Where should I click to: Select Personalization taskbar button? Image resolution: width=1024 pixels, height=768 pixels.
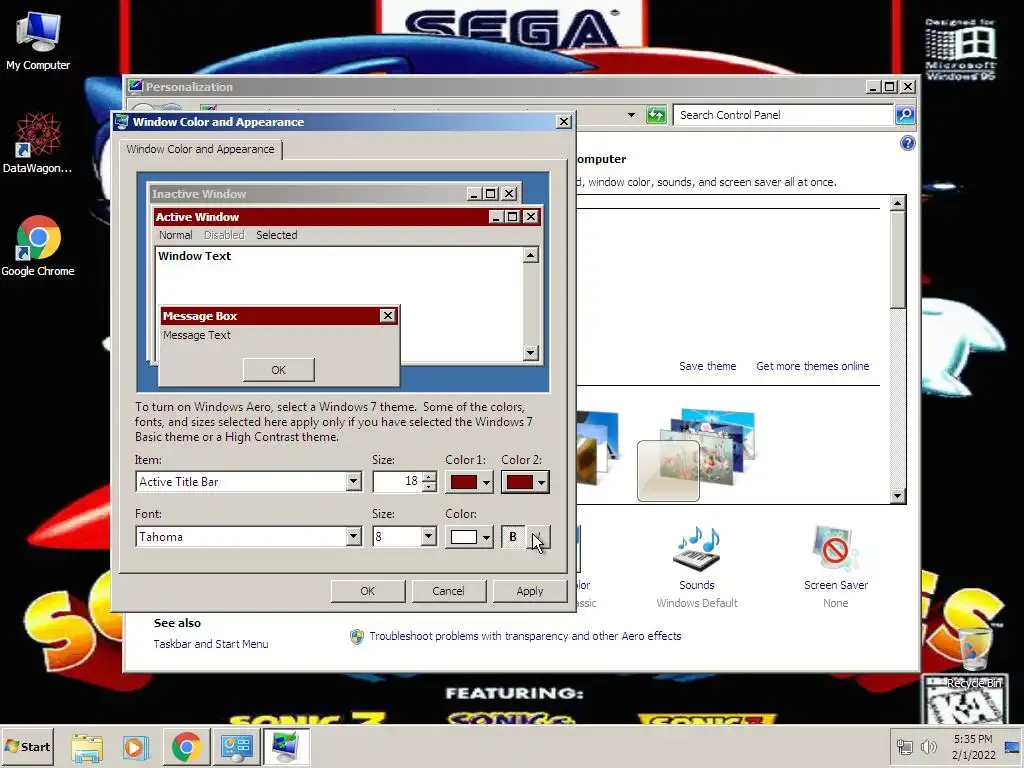tap(286, 746)
